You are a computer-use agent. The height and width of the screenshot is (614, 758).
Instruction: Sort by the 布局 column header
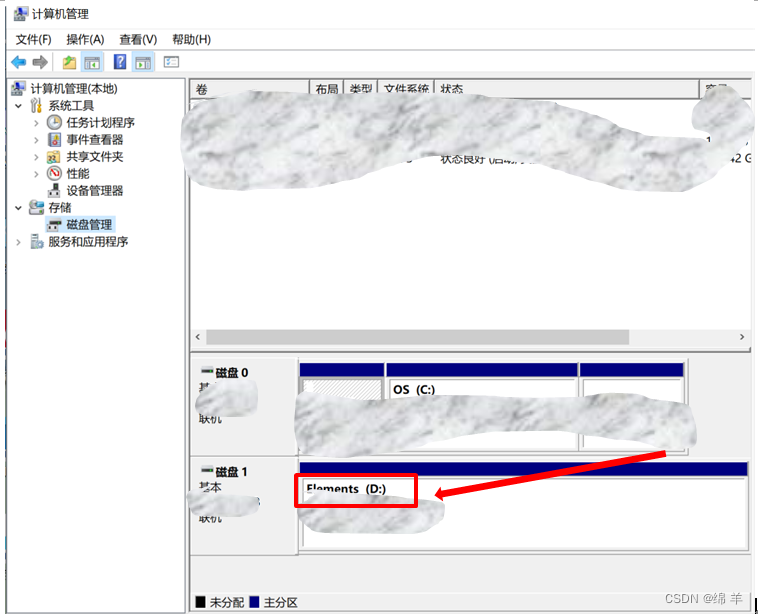pyautogui.click(x=326, y=88)
